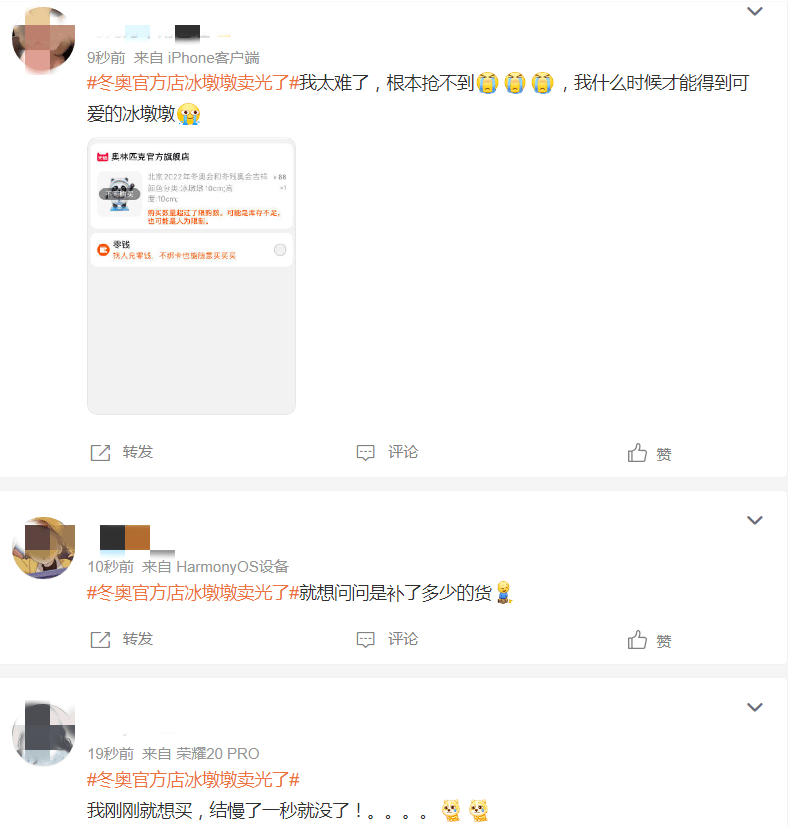Open the attached Bing Dwen Dwen order screenshot
The height and width of the screenshot is (827, 788).
191,276
